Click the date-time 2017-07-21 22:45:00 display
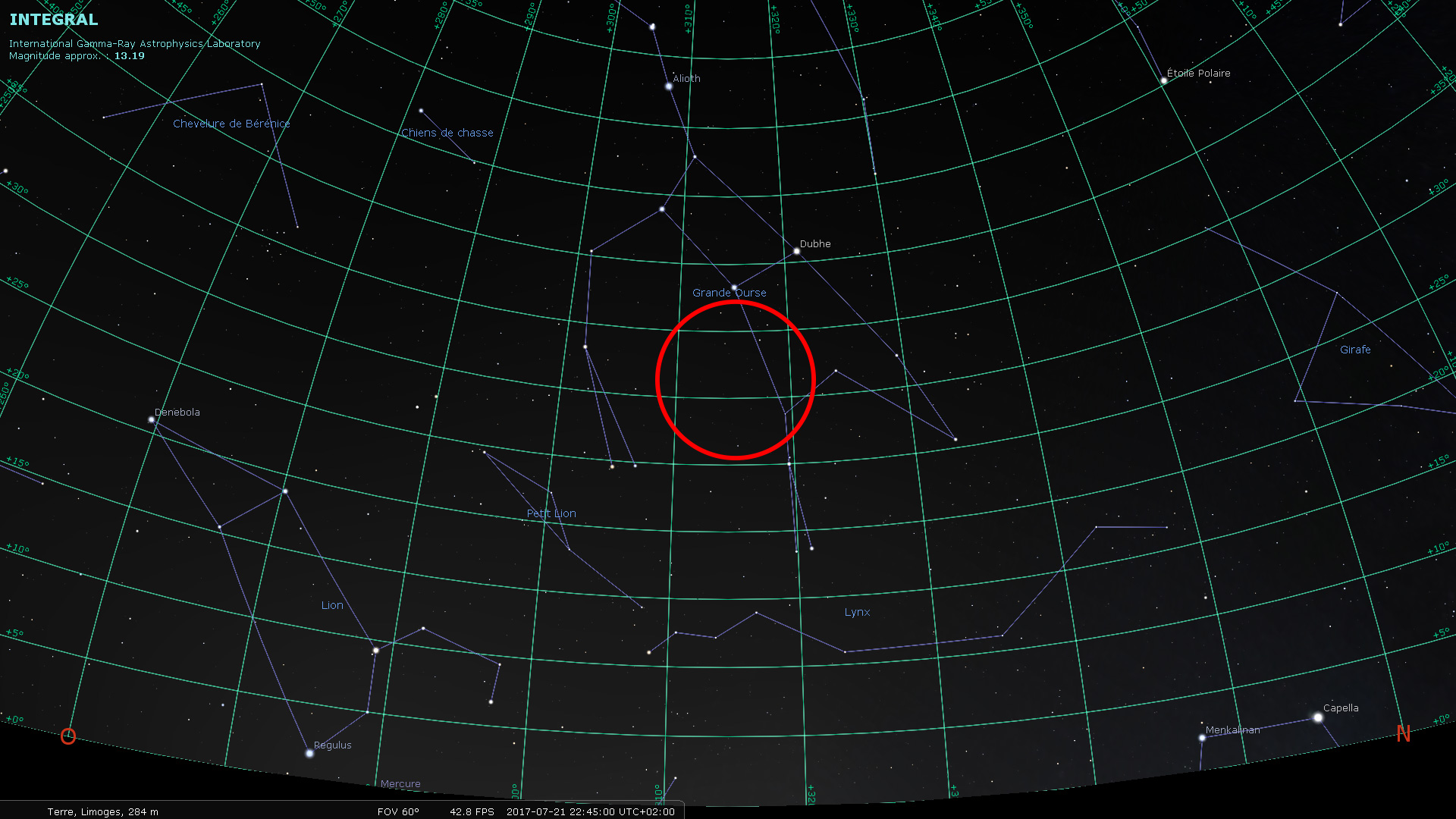The image size is (1456, 819). click(x=591, y=811)
